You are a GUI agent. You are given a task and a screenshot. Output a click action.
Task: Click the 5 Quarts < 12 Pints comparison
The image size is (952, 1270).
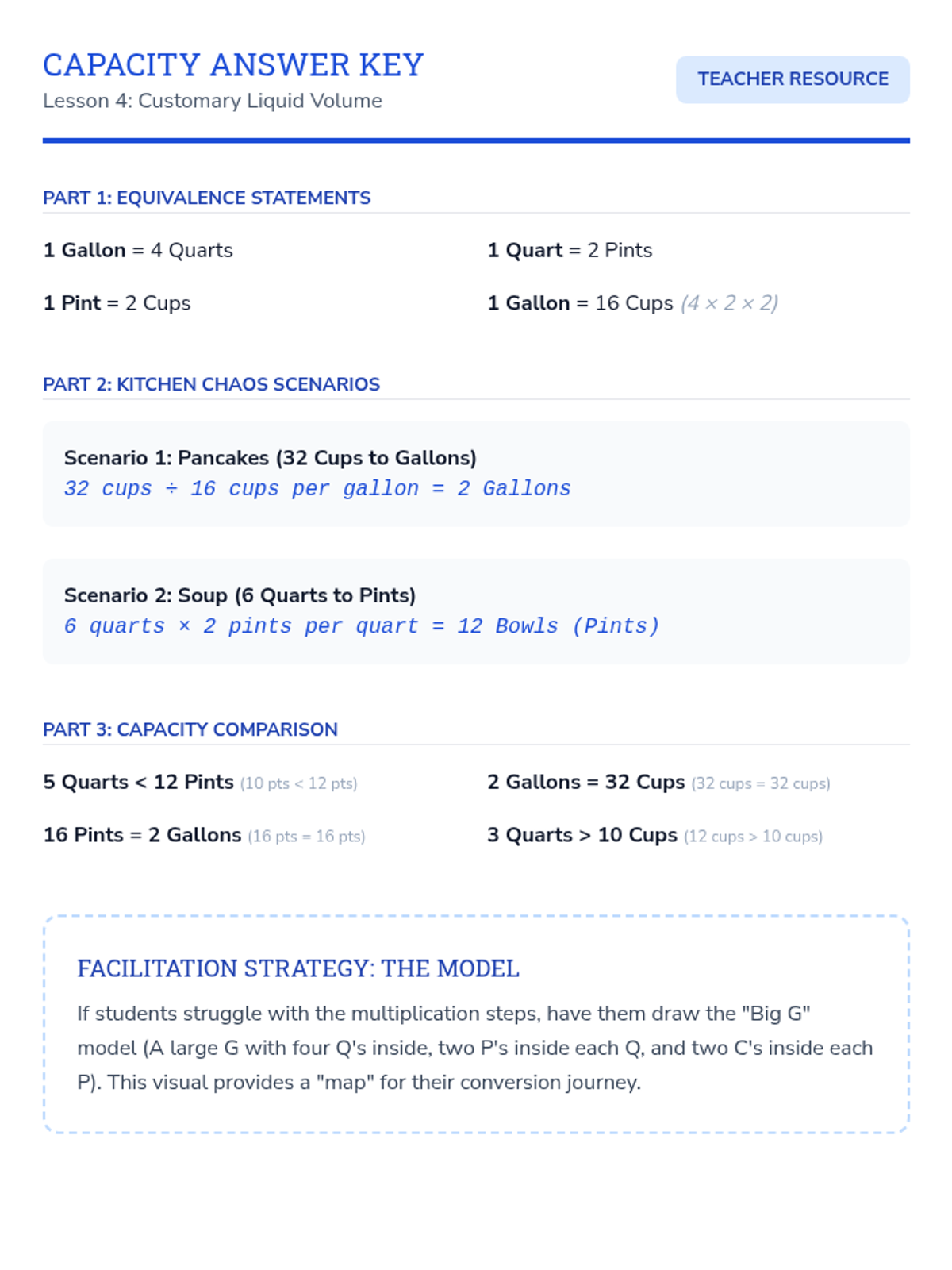point(200,783)
